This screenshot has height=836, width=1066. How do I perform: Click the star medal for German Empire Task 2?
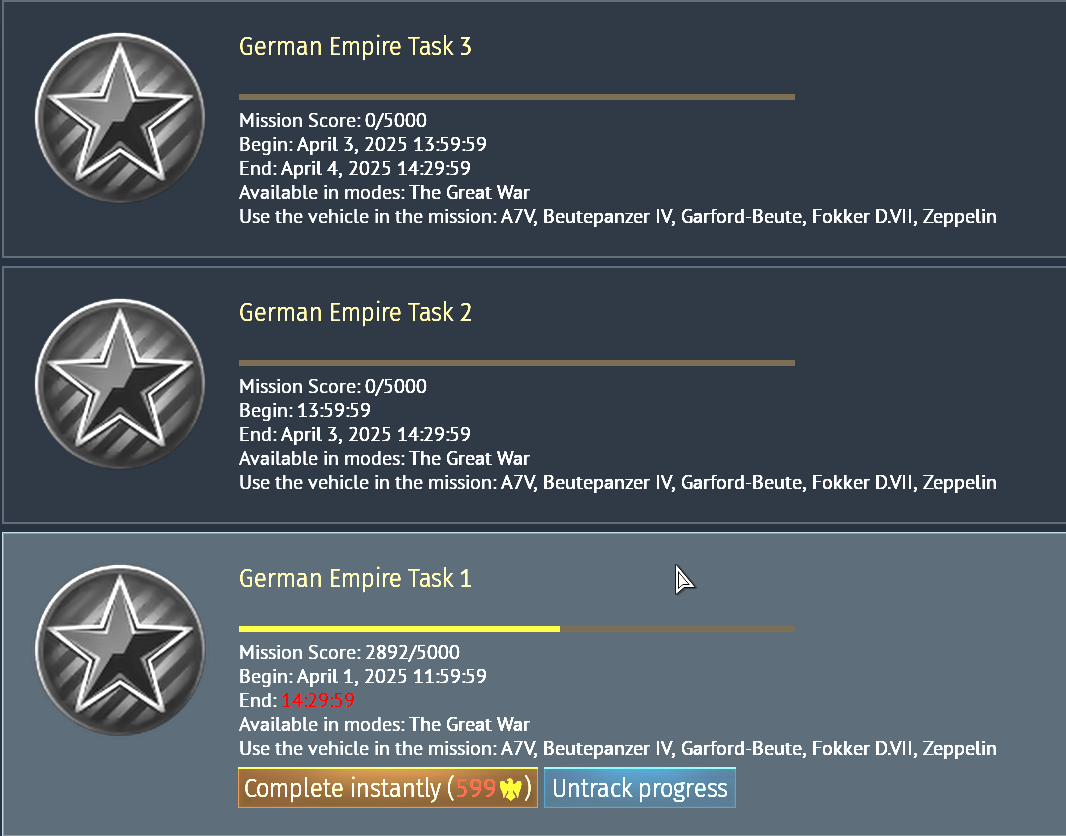coord(118,378)
